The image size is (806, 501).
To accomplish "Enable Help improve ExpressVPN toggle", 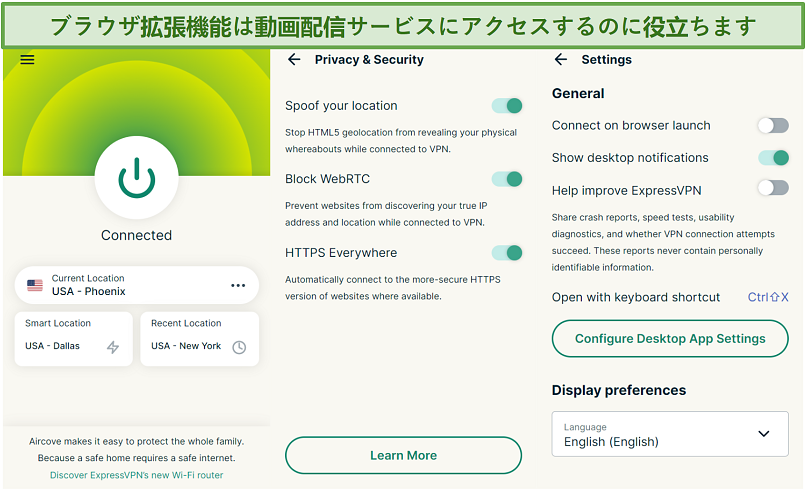I will pyautogui.click(x=773, y=188).
